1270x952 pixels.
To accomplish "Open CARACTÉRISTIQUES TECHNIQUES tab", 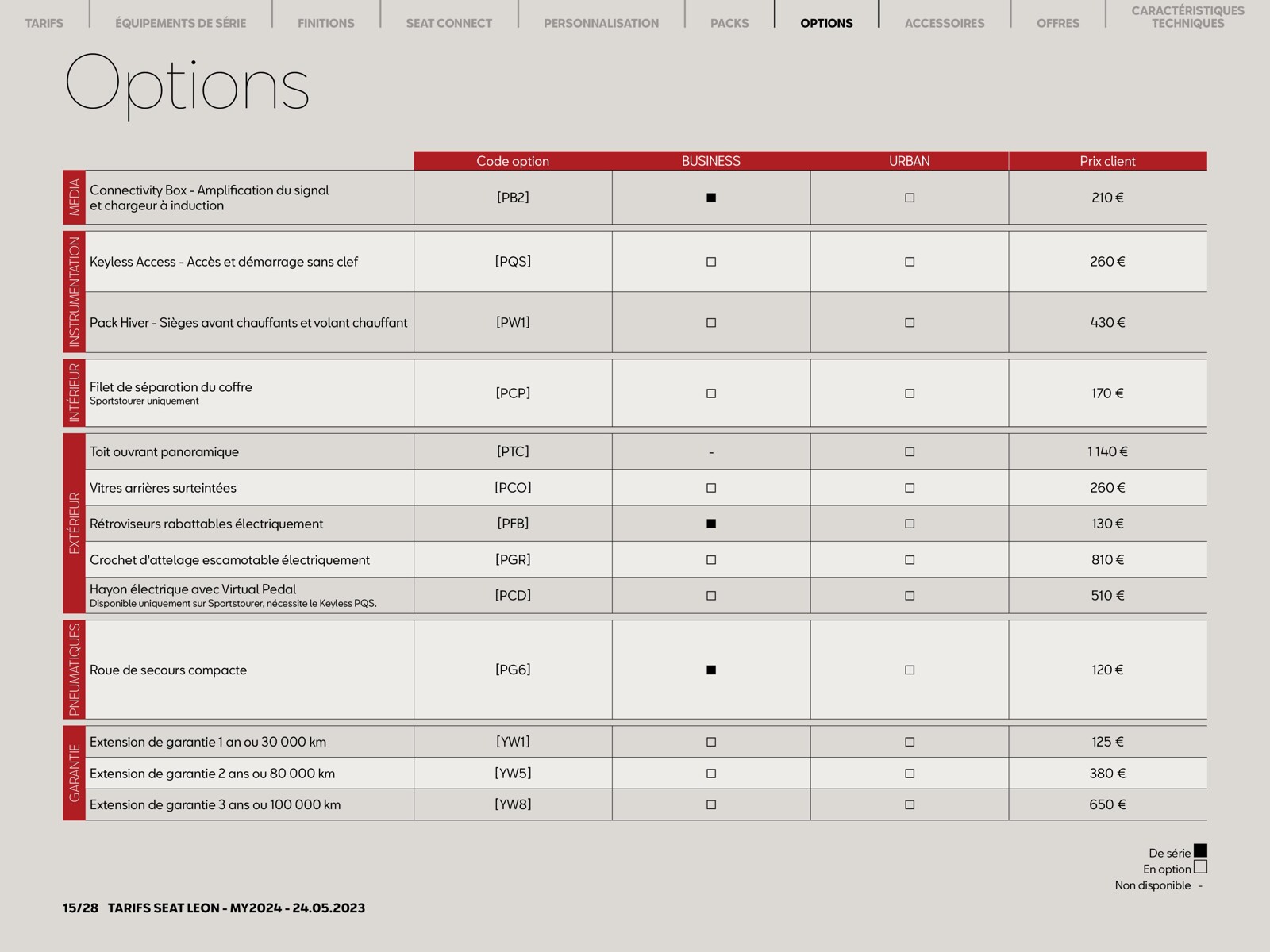I will [1187, 17].
